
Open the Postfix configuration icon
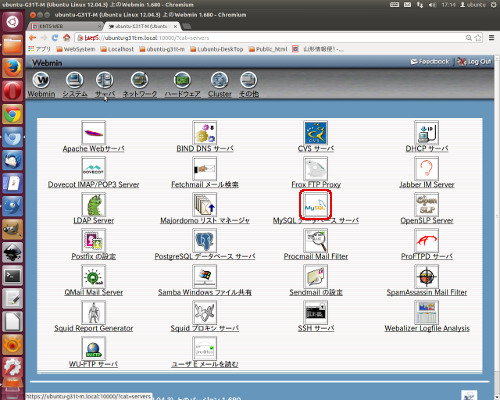(x=93, y=240)
